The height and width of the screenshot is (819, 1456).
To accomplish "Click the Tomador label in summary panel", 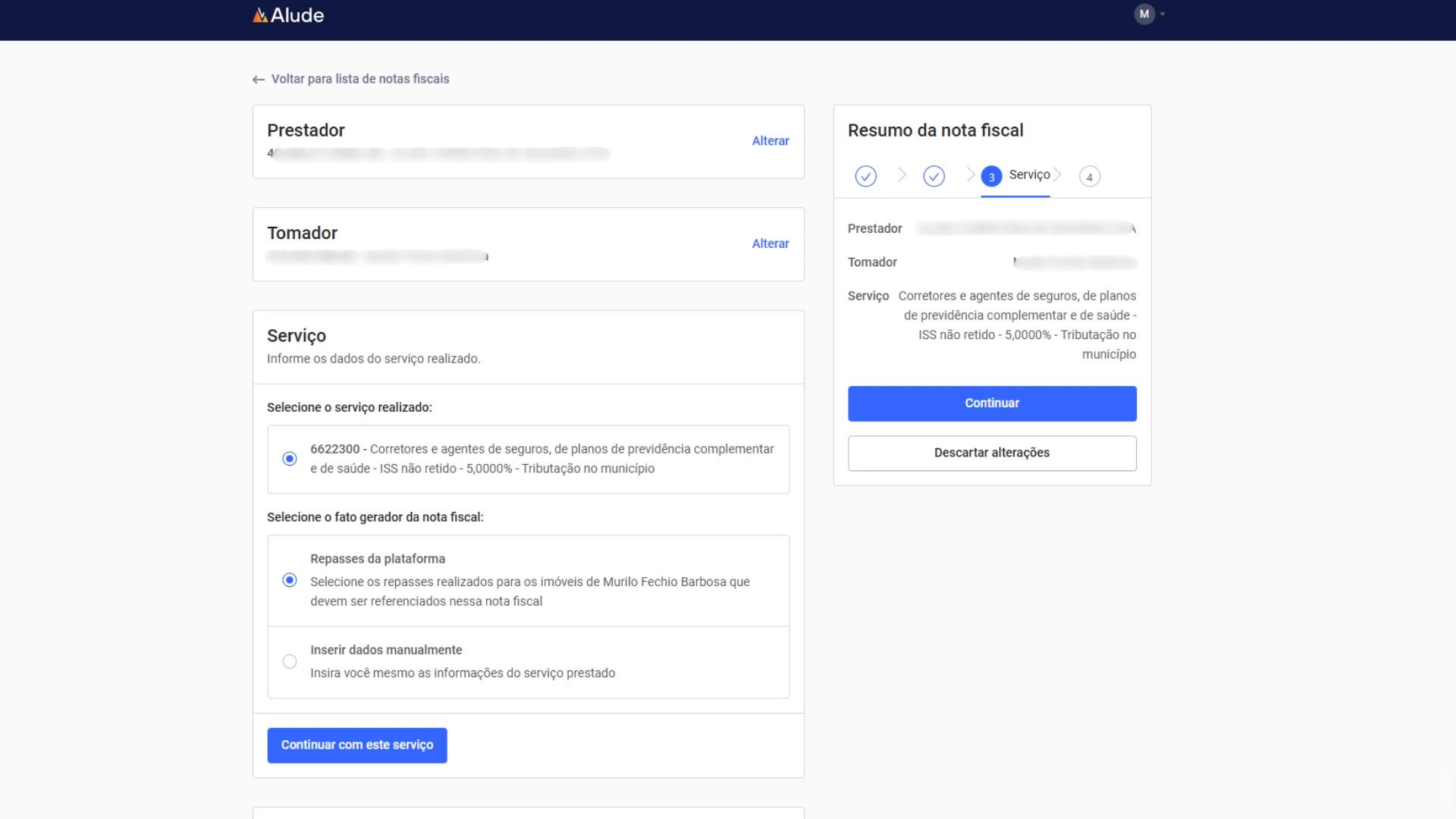I will point(872,262).
